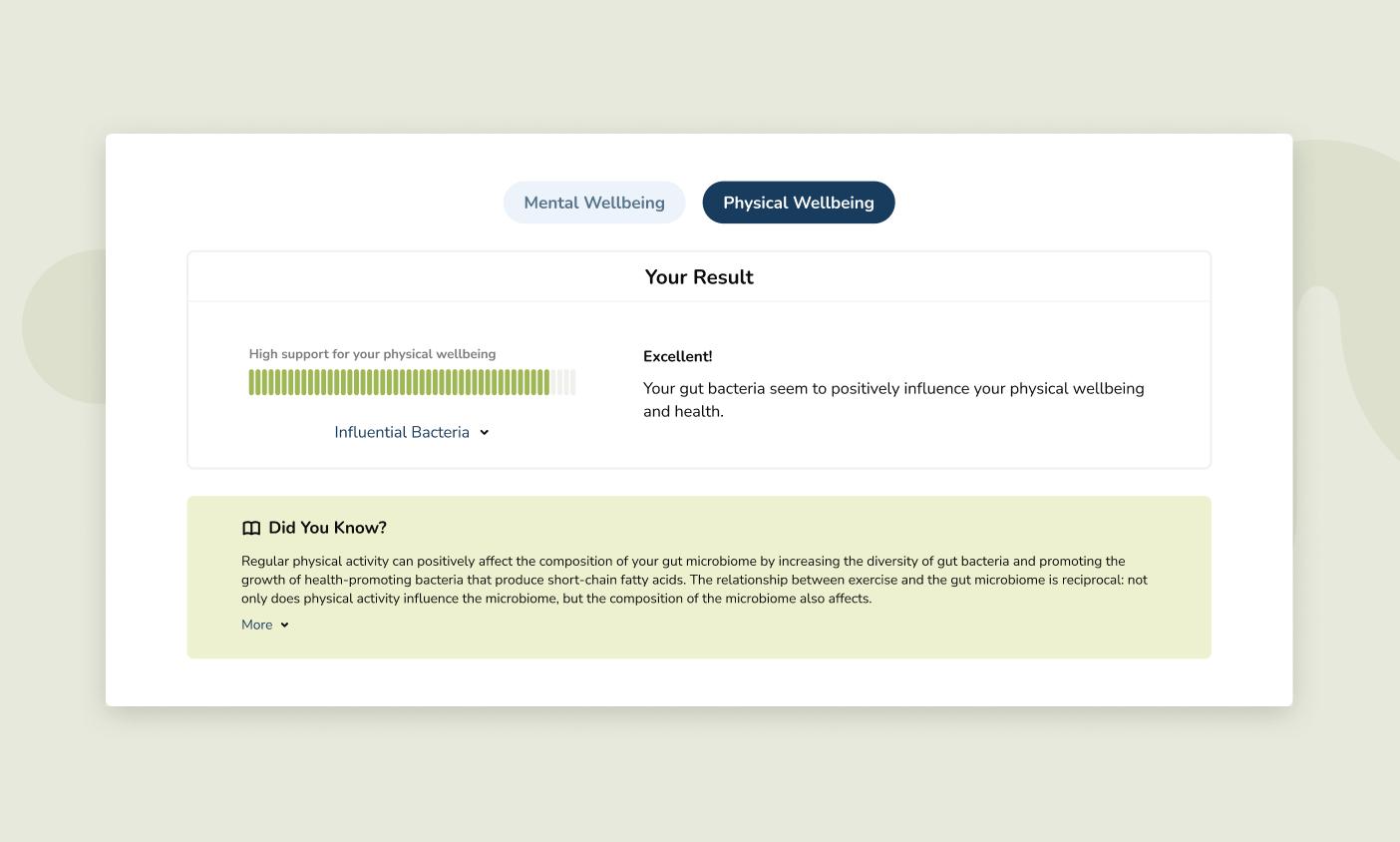
Task: Click the last green segment of the bar
Action: pyautogui.click(x=546, y=382)
